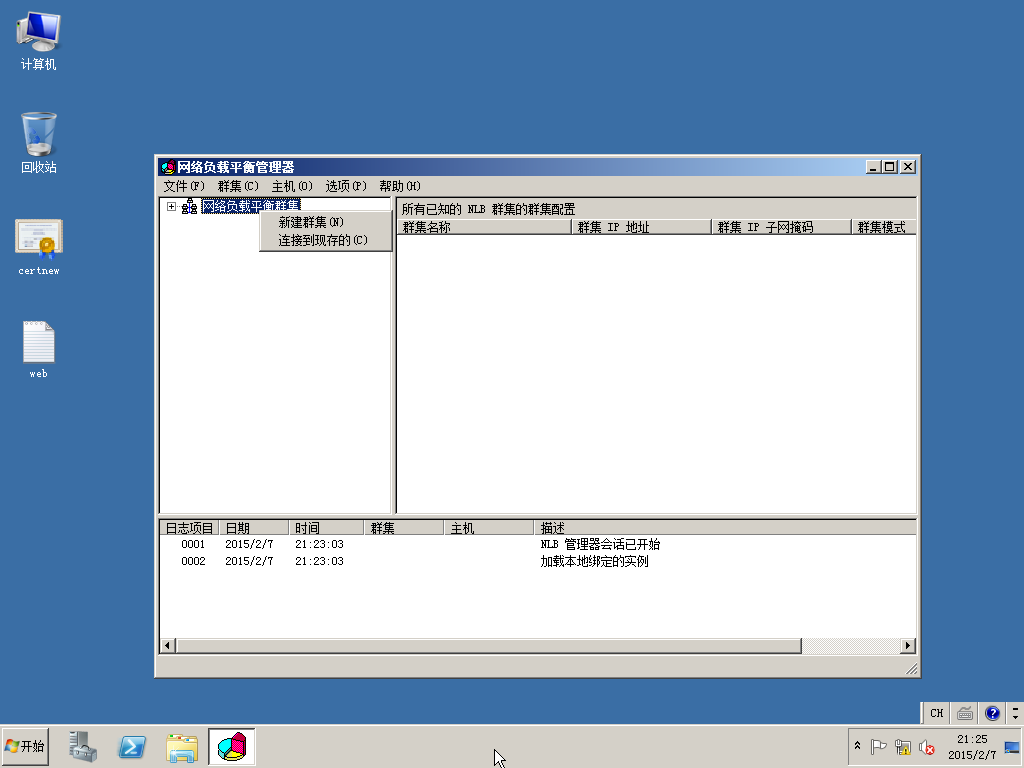Sort by 群集 IP 地址 column header

tap(641, 227)
